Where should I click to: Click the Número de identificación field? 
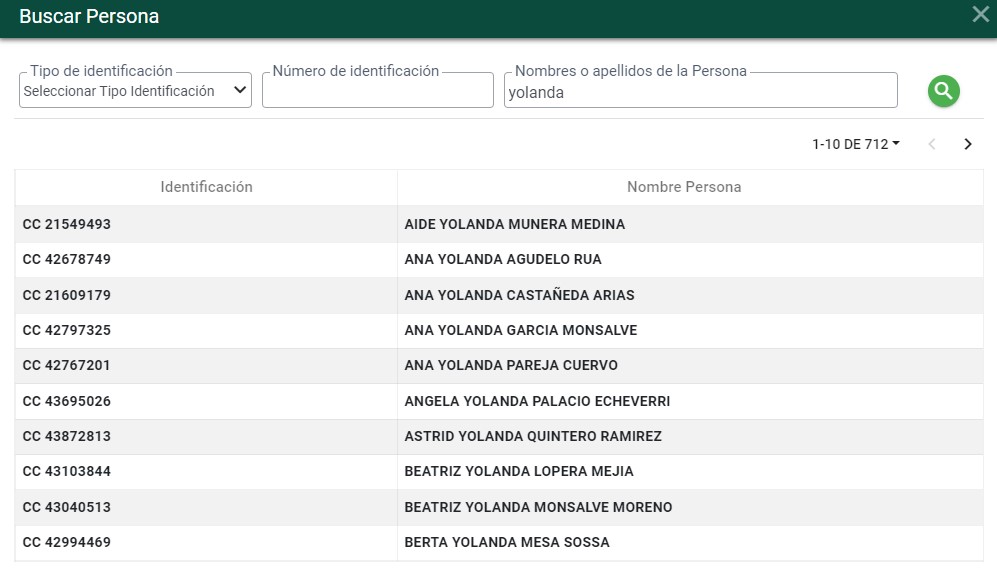click(378, 90)
